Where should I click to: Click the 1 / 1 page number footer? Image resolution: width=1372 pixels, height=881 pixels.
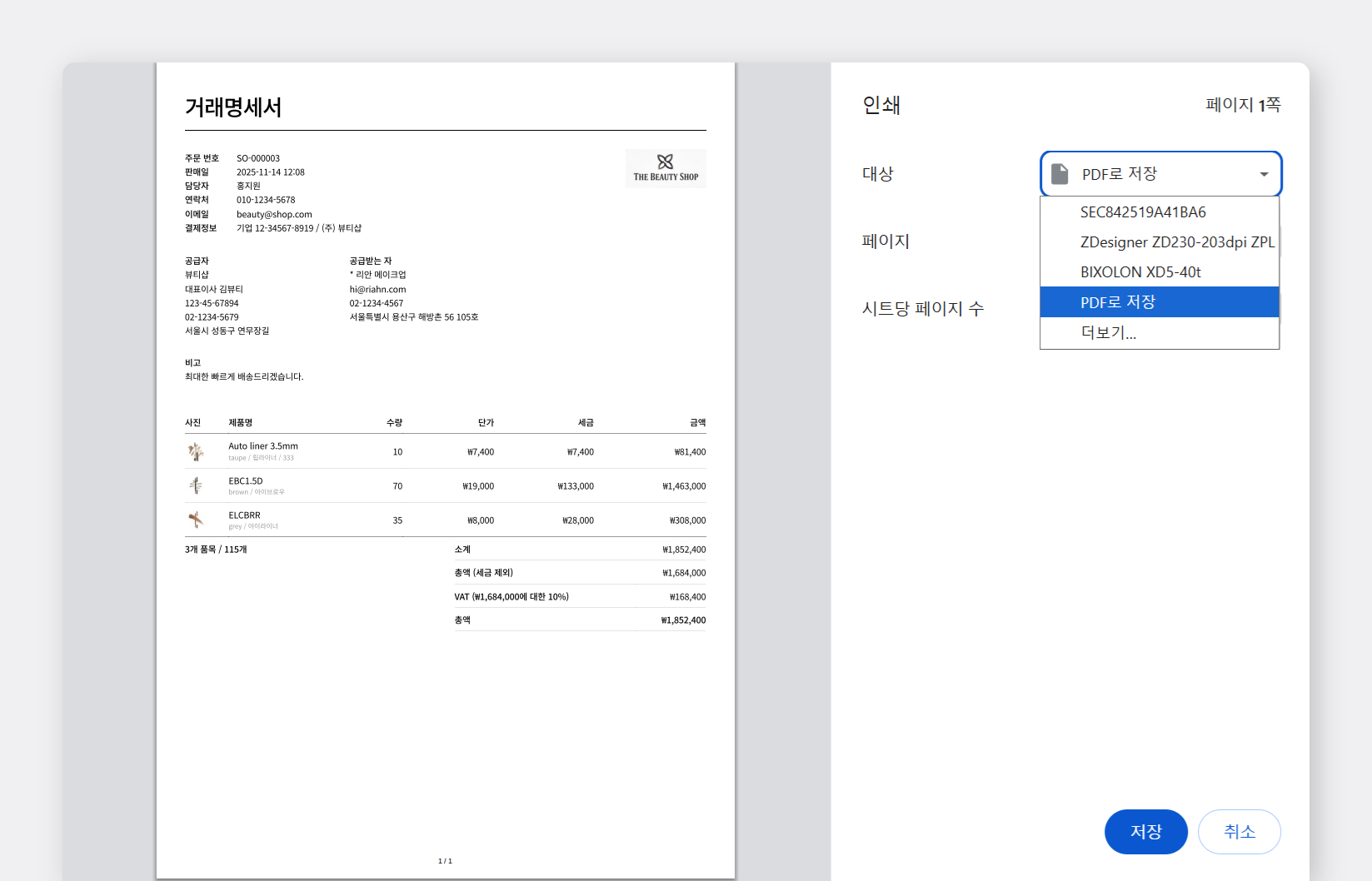tap(445, 861)
